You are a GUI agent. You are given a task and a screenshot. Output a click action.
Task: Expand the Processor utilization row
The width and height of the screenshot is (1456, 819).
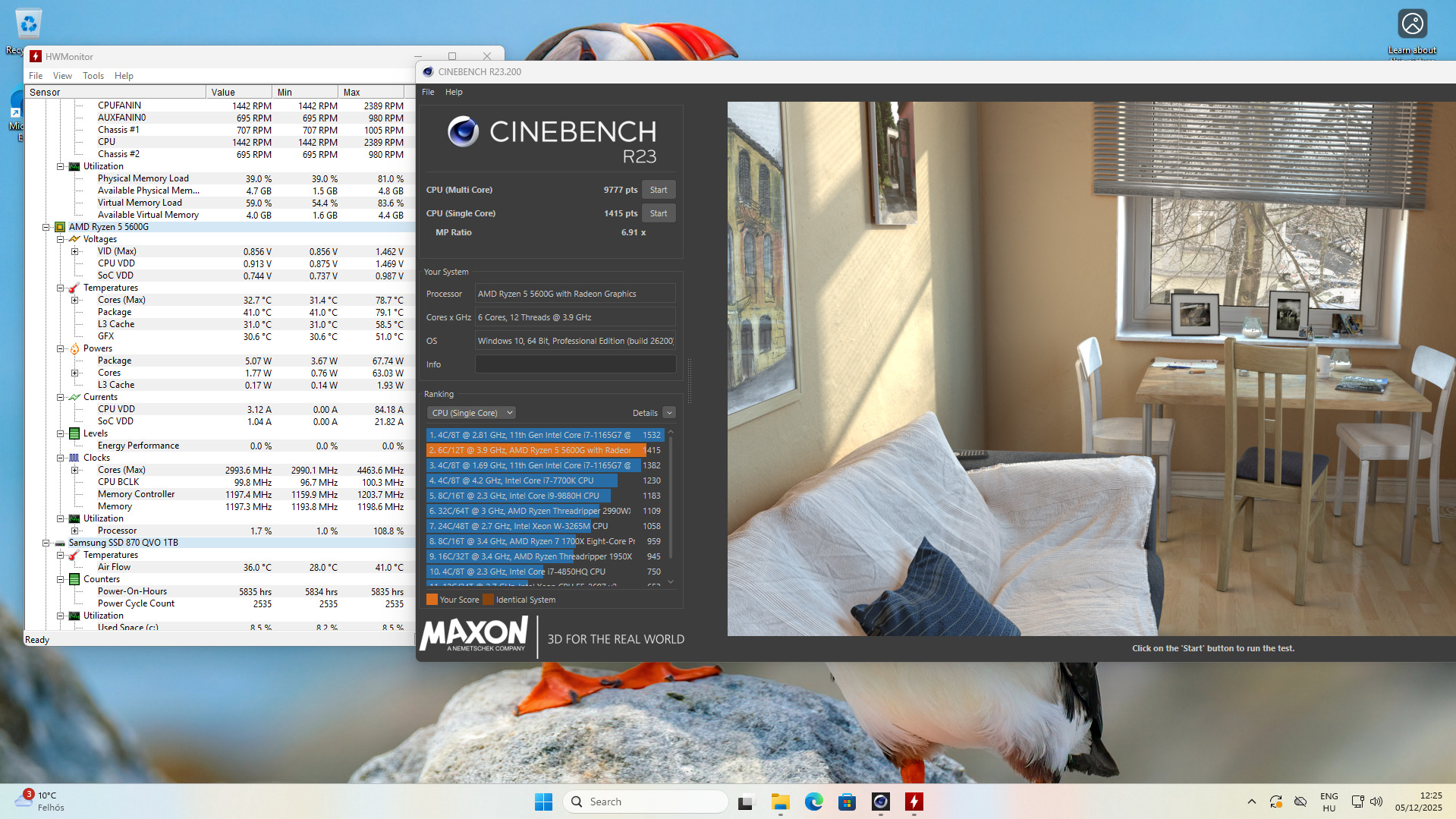click(74, 531)
